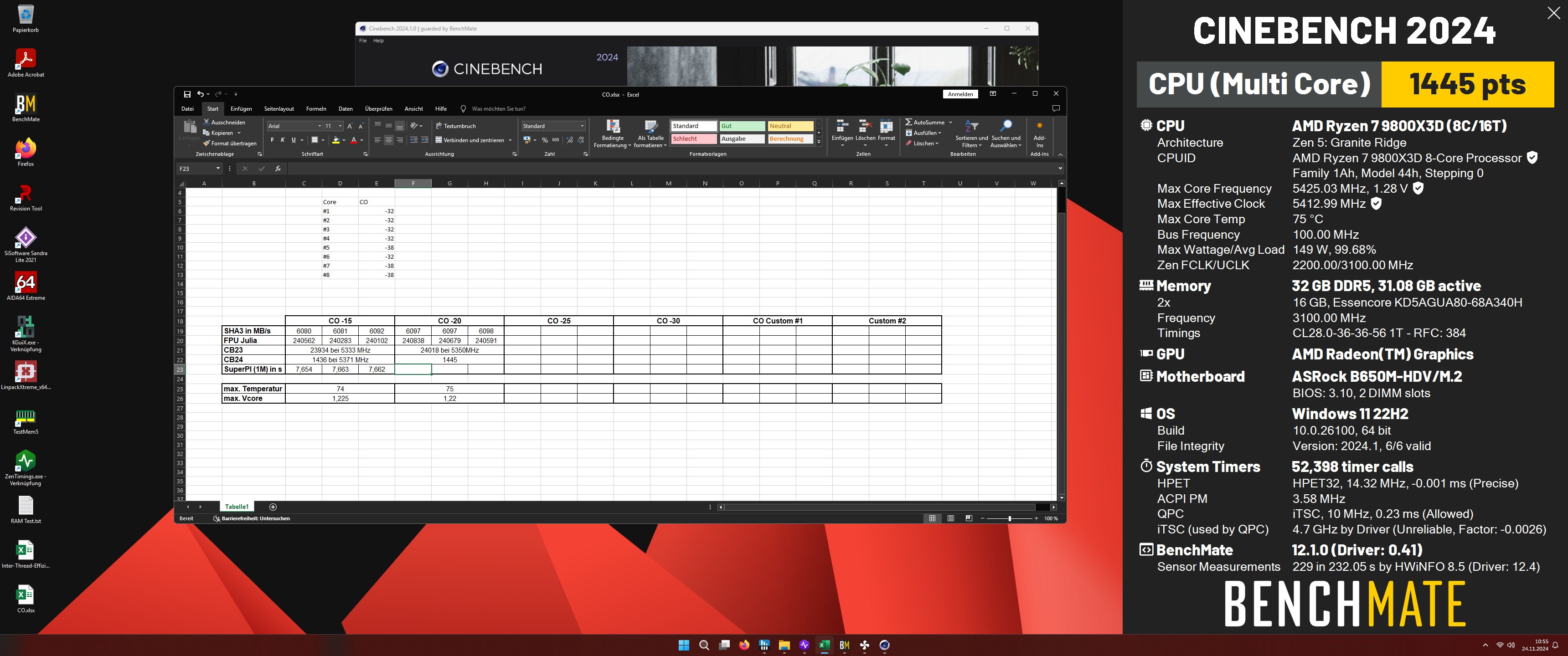Remove a decimal place
The width and height of the screenshot is (1568, 656).
(x=580, y=140)
